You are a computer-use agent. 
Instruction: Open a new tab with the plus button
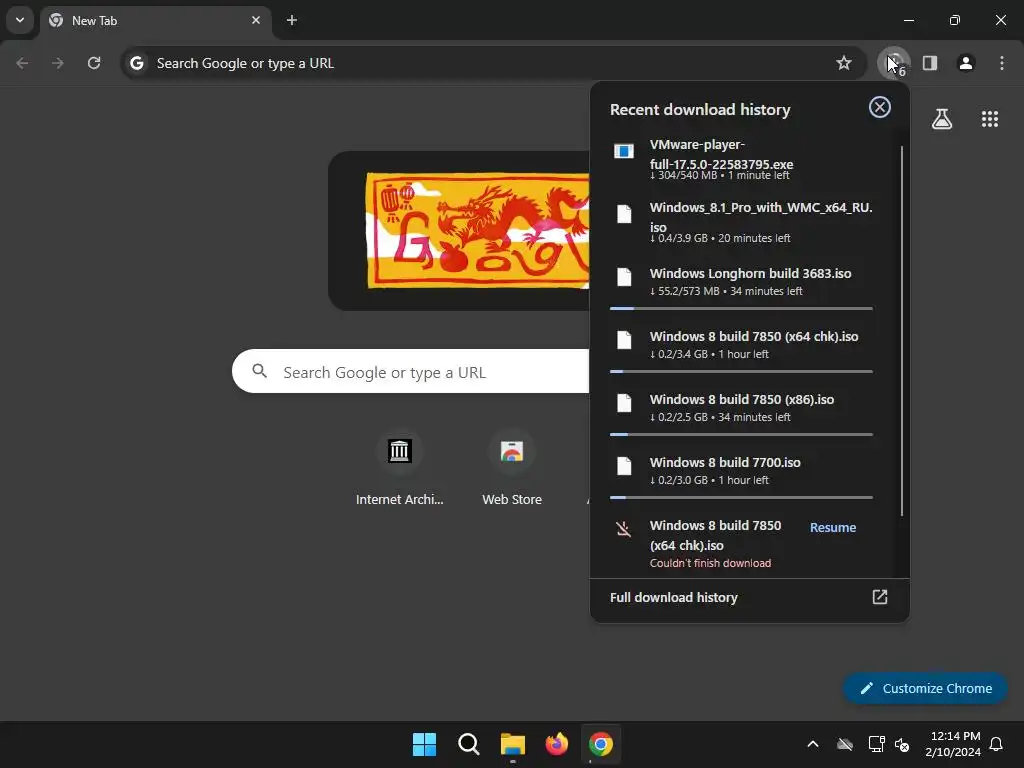292,20
